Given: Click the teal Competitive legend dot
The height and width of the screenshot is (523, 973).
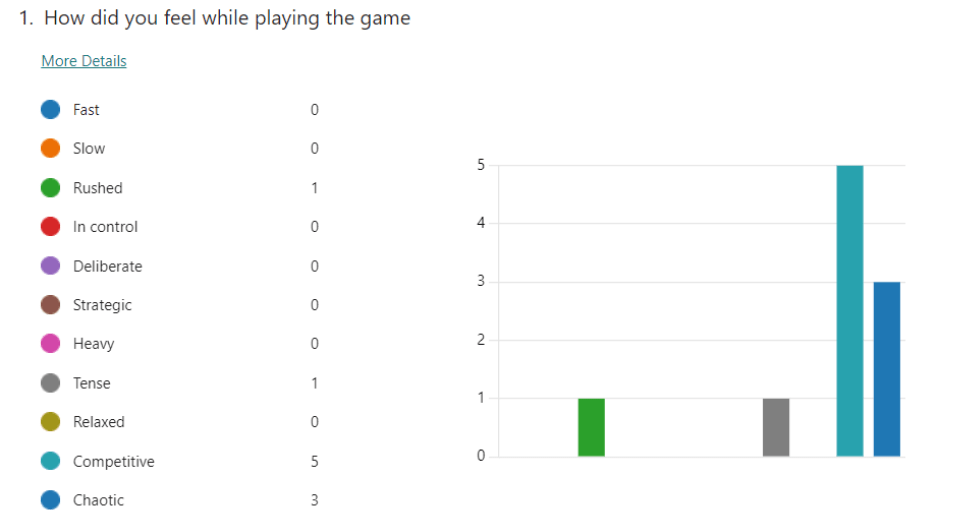Looking at the screenshot, I should click(x=51, y=461).
